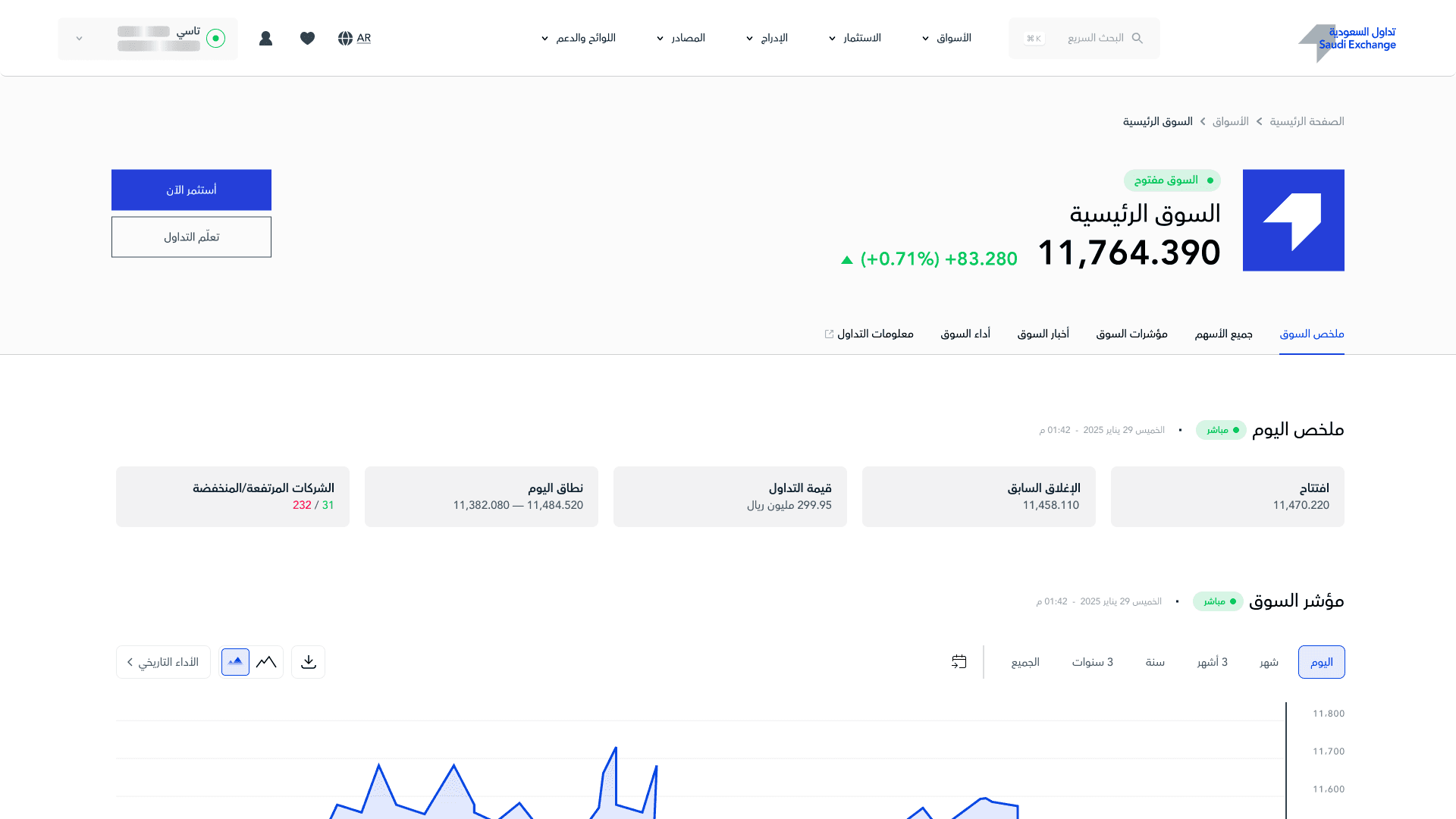Switch chart to line view
Image resolution: width=1456 pixels, height=819 pixels.
pos(266,662)
